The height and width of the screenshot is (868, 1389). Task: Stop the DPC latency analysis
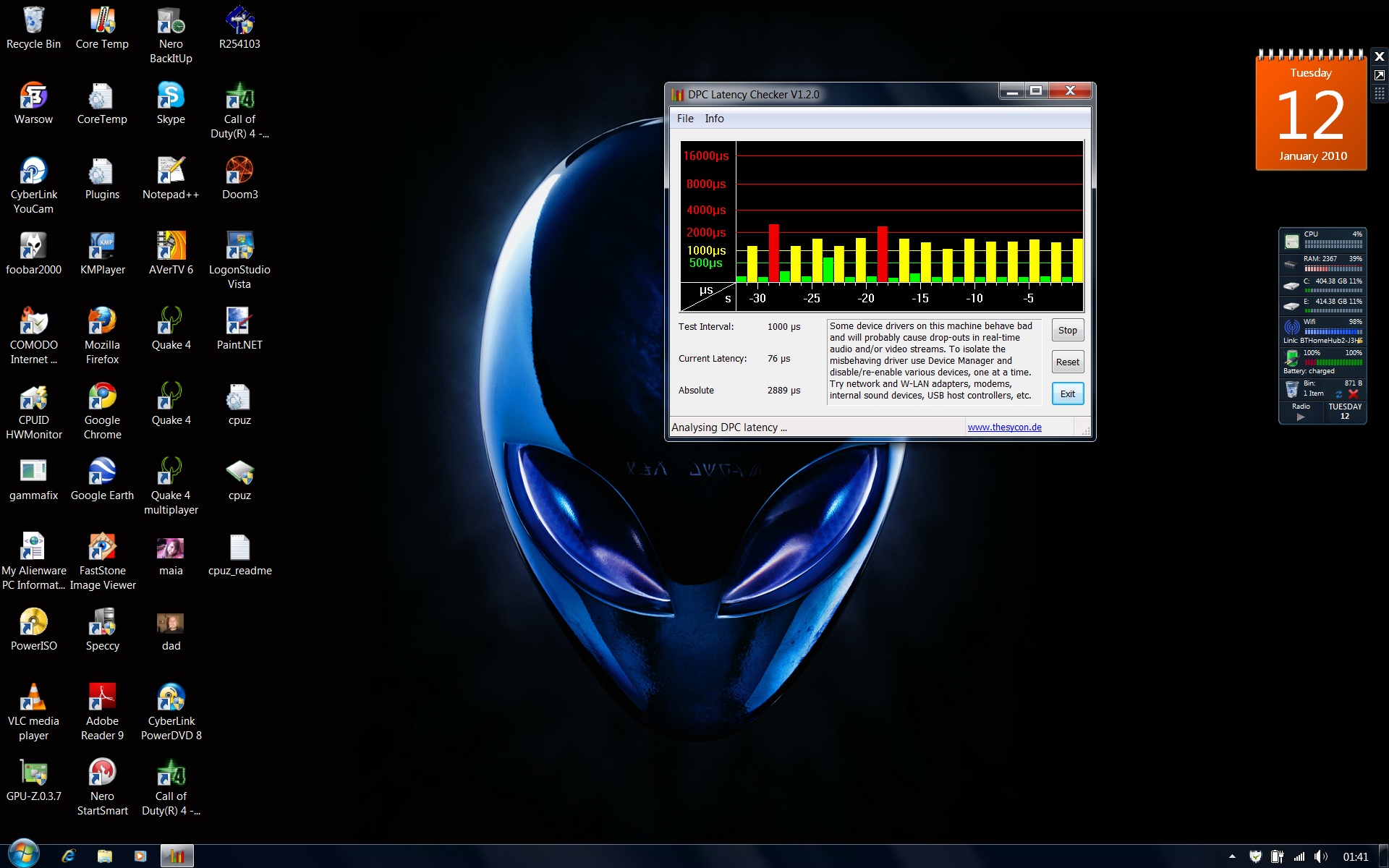(x=1067, y=331)
